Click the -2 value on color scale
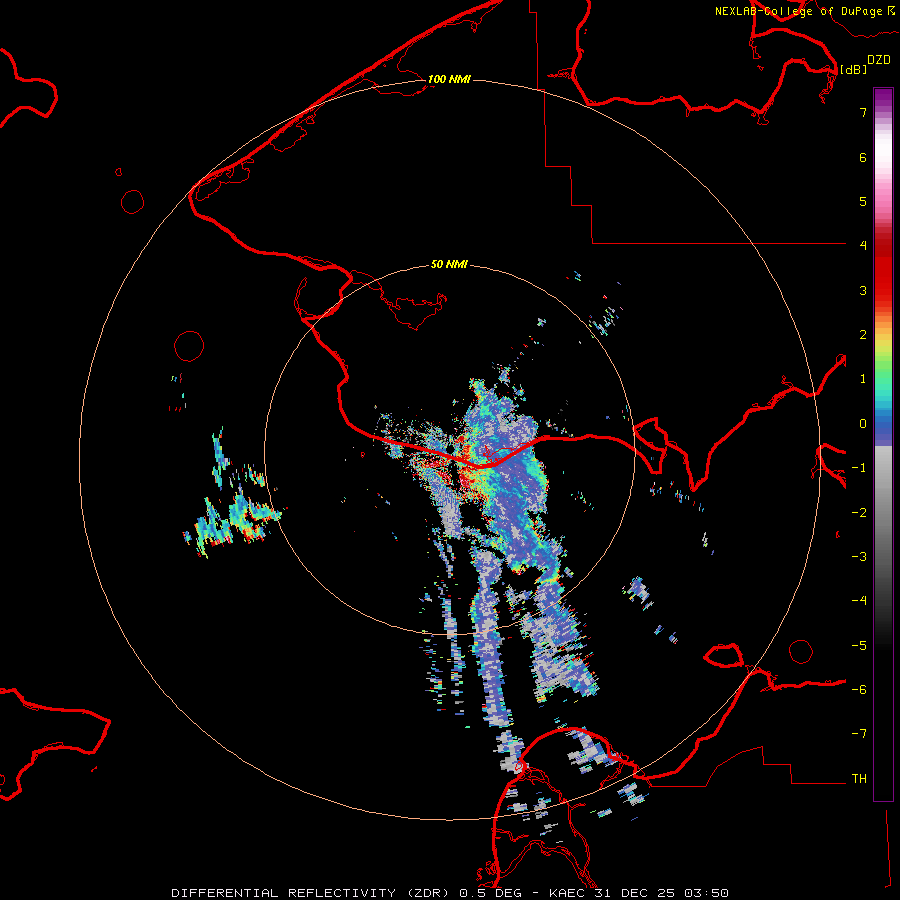This screenshot has width=900, height=900. [x=859, y=513]
